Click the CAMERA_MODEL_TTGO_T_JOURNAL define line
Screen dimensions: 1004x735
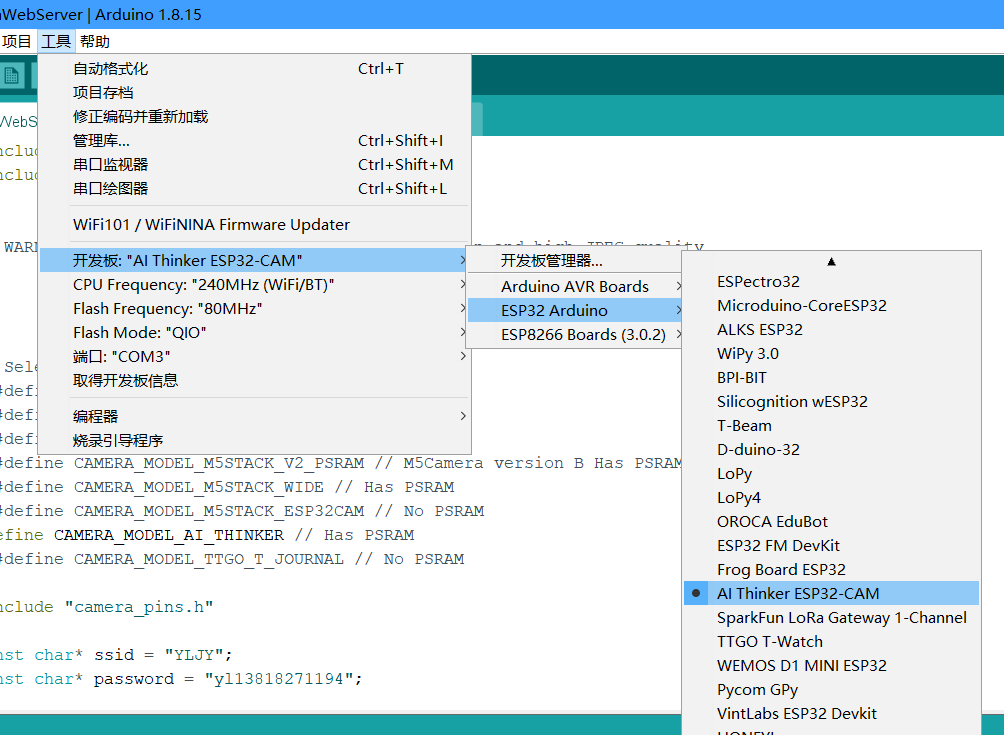[232, 560]
